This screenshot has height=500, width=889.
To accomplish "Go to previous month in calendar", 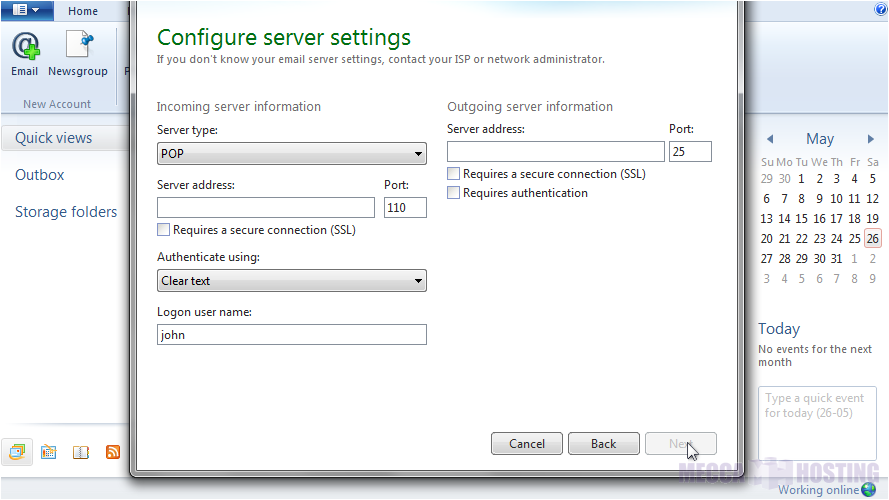I will click(770, 140).
